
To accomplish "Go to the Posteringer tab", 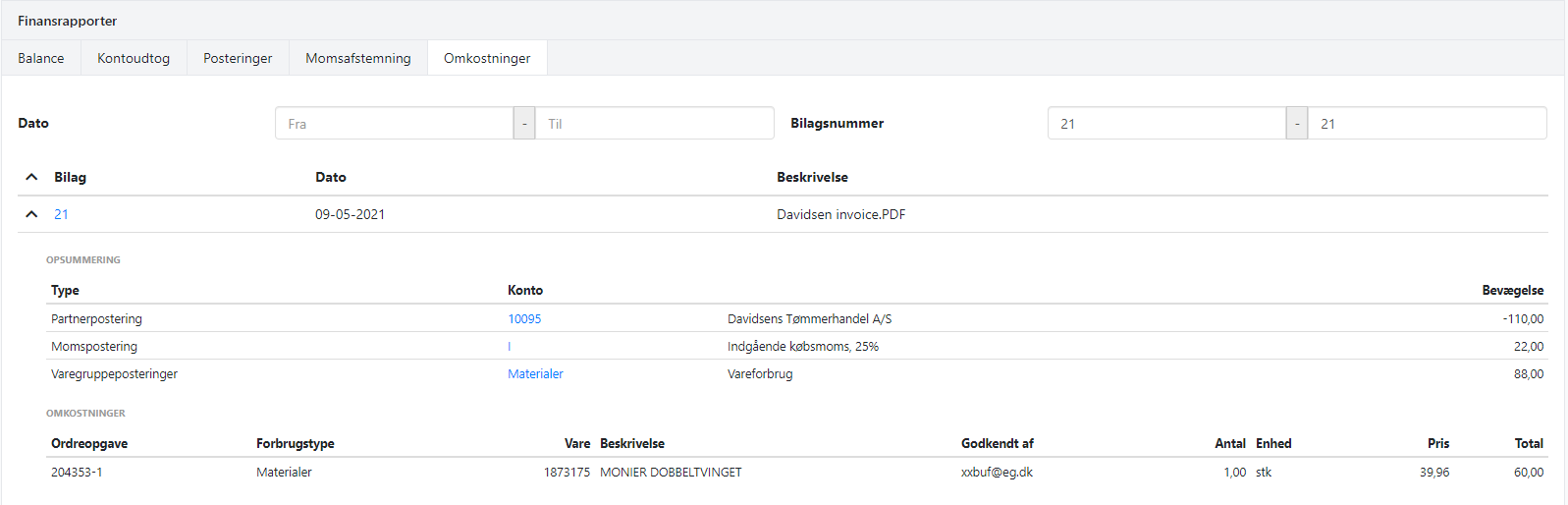I will pyautogui.click(x=238, y=58).
